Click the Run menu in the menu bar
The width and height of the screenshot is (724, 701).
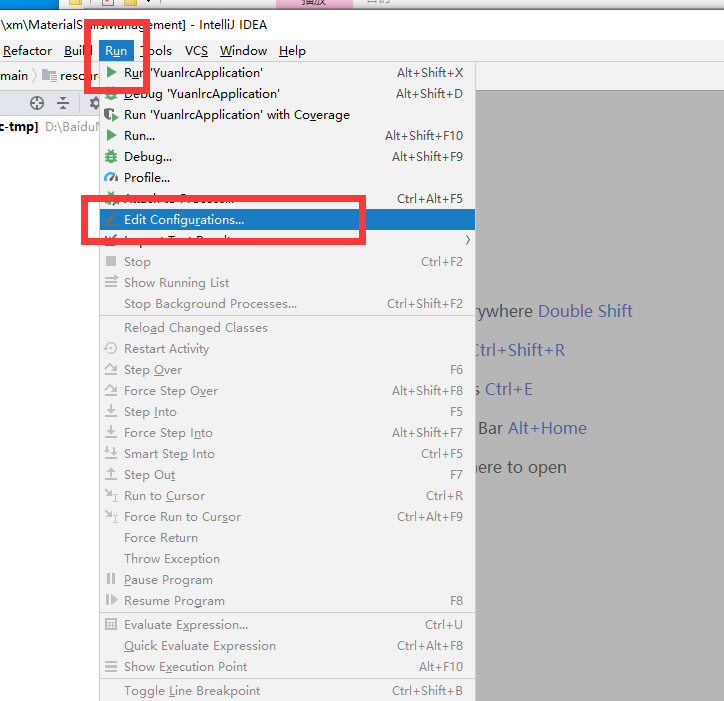pyautogui.click(x=116, y=51)
